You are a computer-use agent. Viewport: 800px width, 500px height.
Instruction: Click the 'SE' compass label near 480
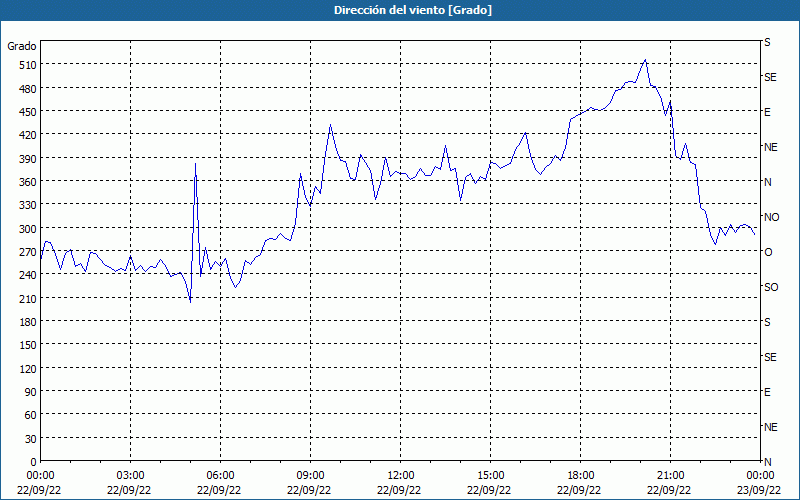(x=770, y=77)
